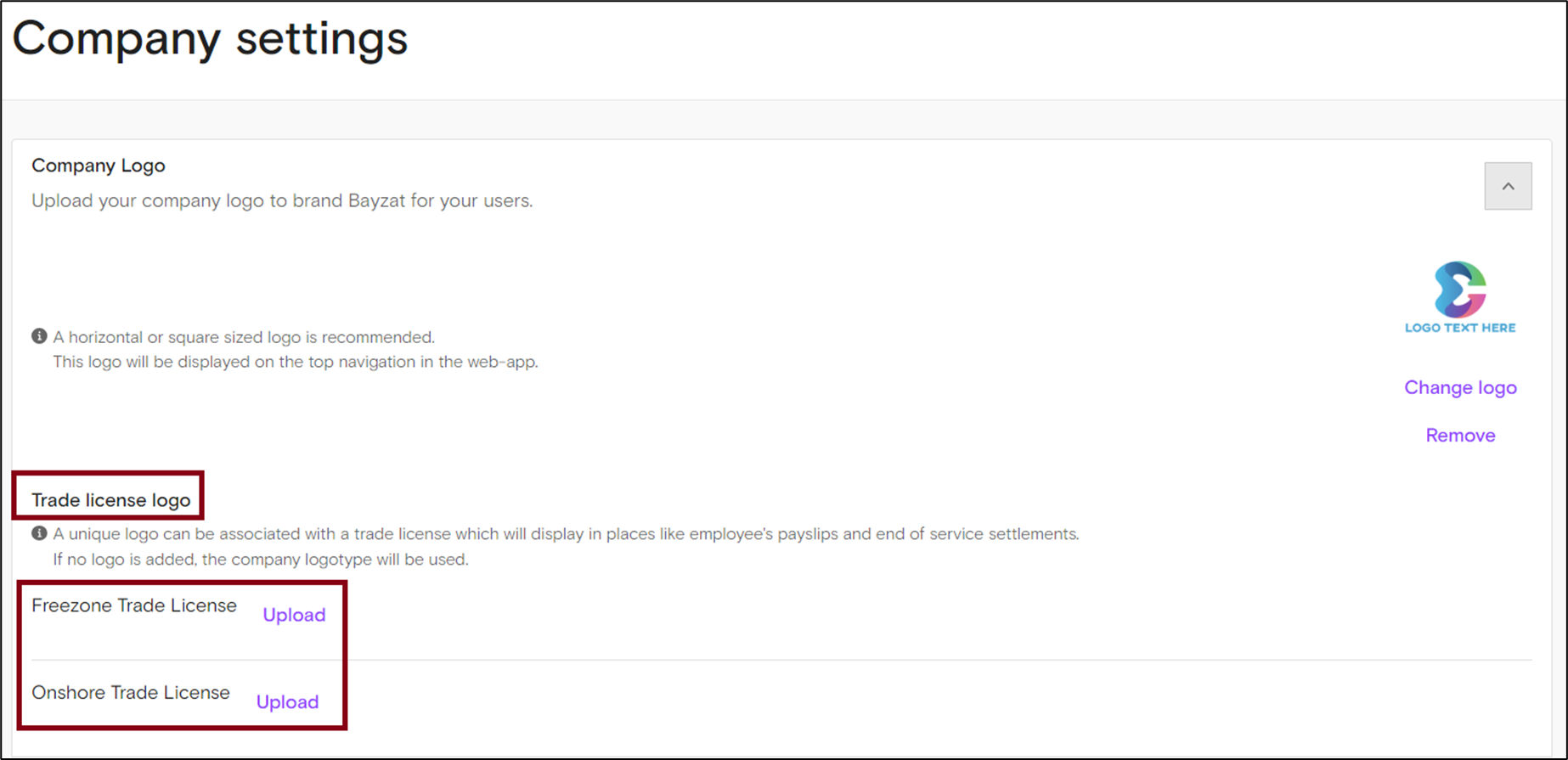Screen dimensions: 1568x760
Task: Click the info icon beside logo recommendation
Action: tap(39, 336)
